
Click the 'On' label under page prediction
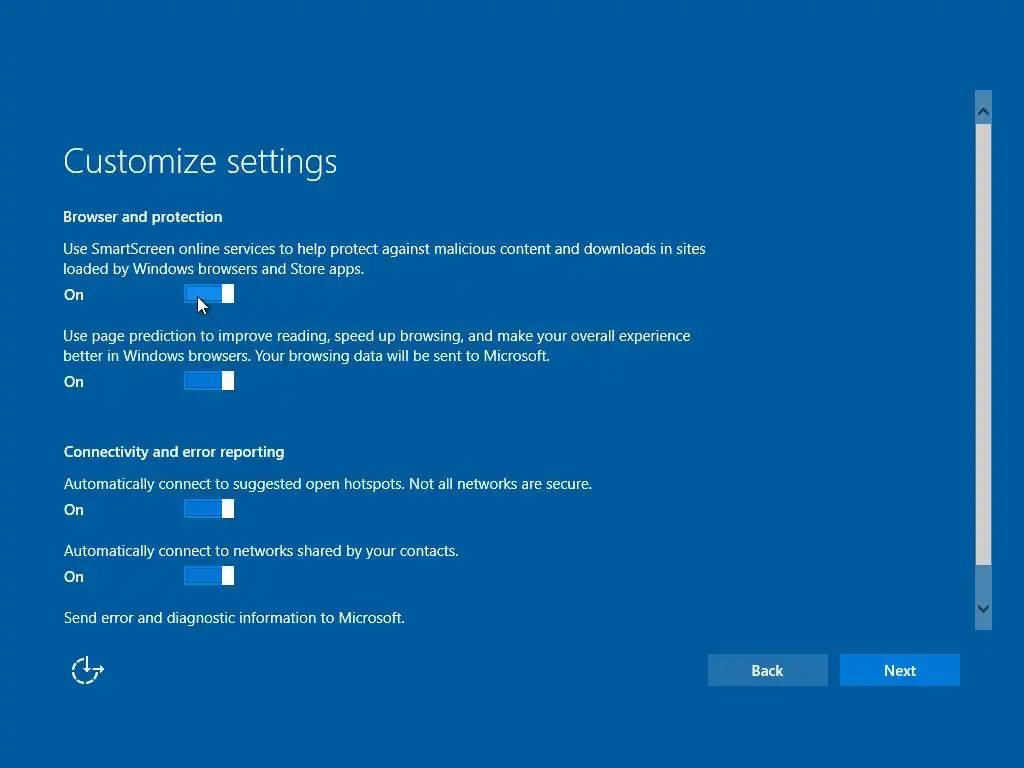pyautogui.click(x=74, y=381)
